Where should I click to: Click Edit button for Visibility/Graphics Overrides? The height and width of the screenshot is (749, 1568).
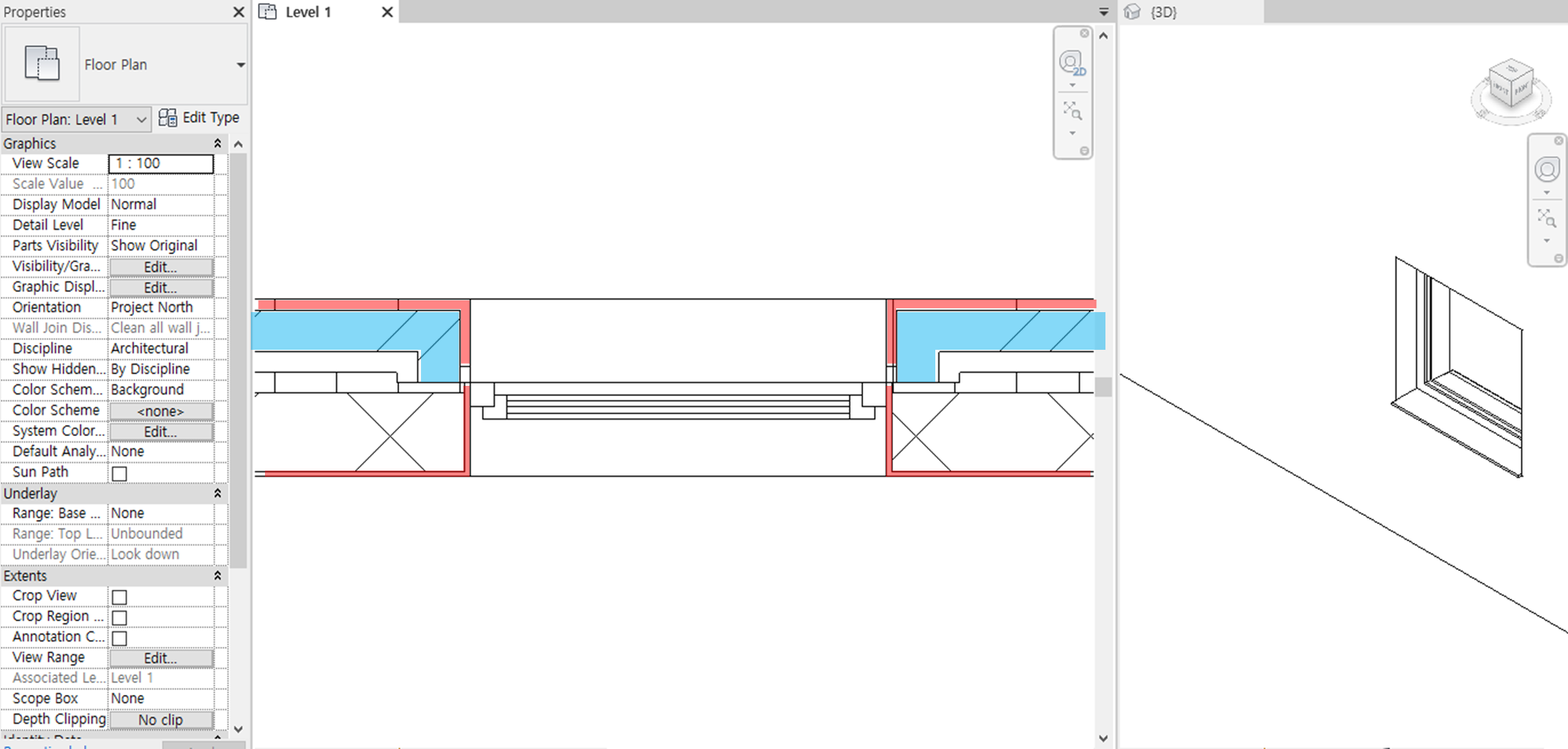coord(161,267)
